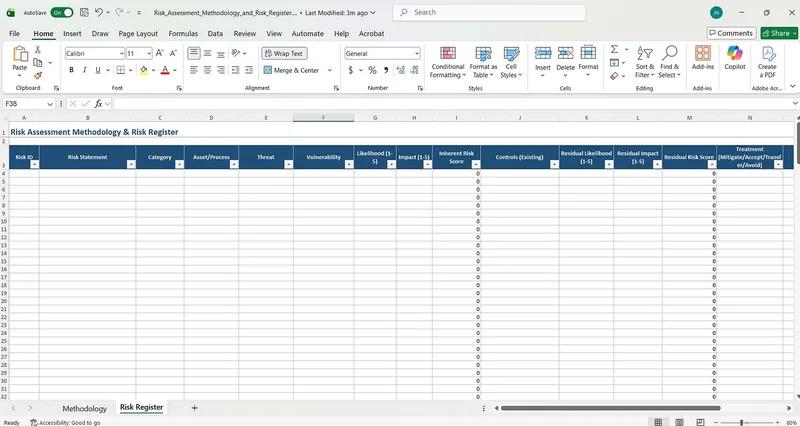Image resolution: width=800 pixels, height=426 pixels.
Task: Open the Data ribbon tab
Action: [x=215, y=33]
